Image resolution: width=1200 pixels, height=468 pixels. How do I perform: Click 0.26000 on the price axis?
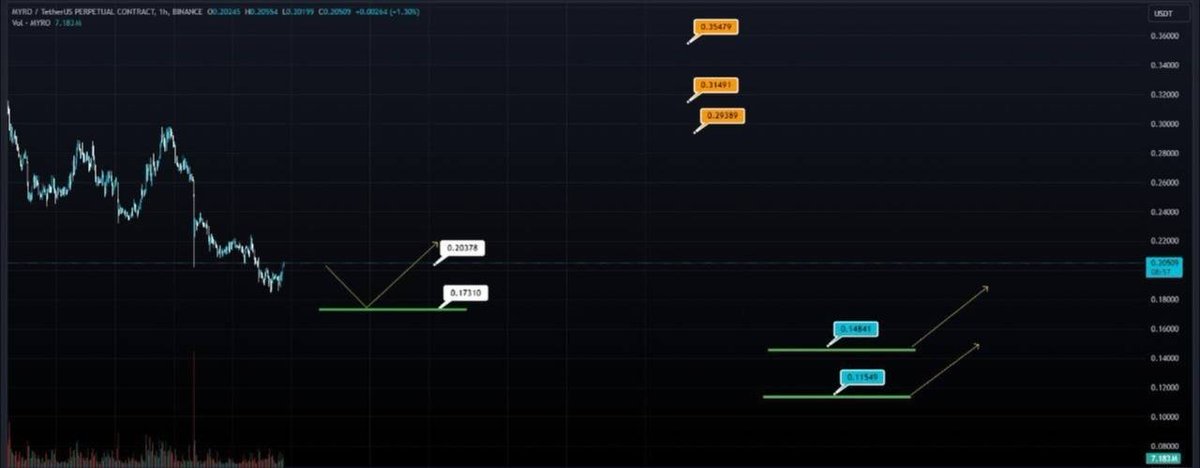pyautogui.click(x=1166, y=183)
